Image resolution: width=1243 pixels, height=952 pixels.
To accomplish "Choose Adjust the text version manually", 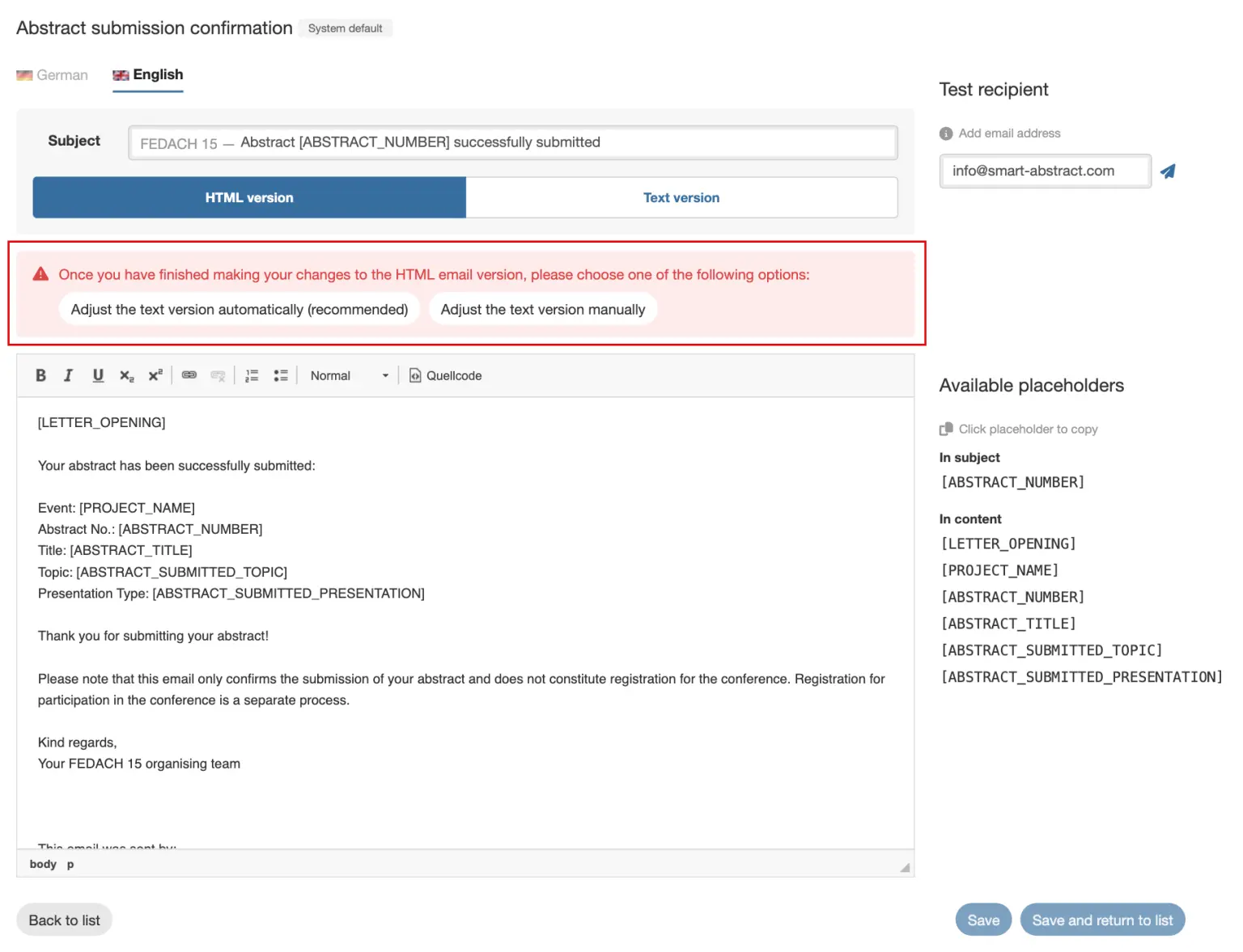I will [543, 309].
